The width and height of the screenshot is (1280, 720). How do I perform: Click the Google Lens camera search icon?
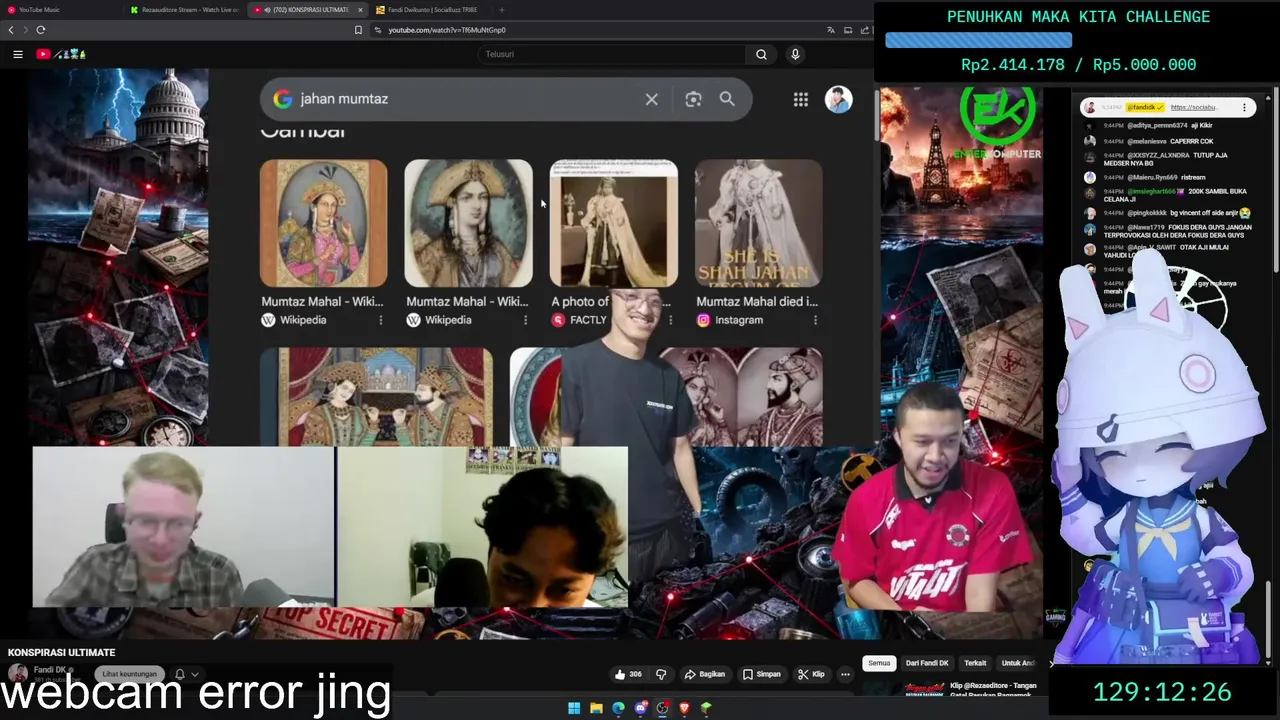[x=693, y=99]
